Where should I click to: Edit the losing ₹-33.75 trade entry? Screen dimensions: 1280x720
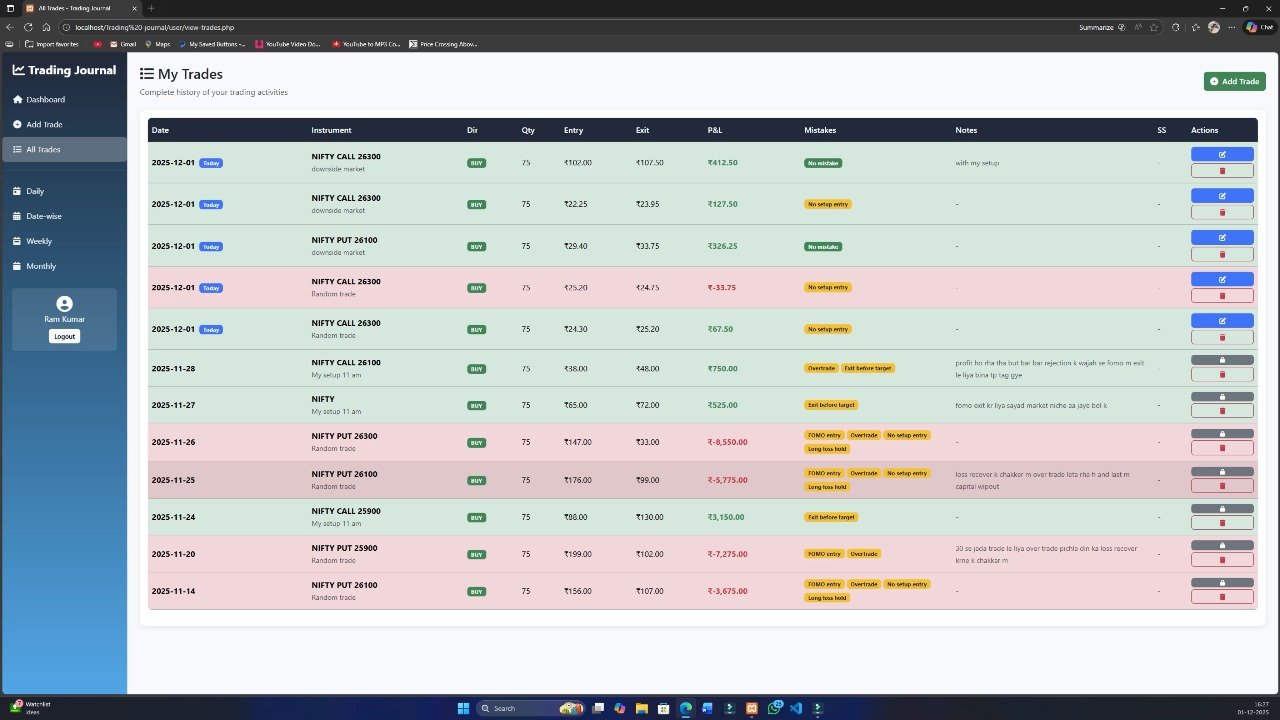[x=1221, y=280]
